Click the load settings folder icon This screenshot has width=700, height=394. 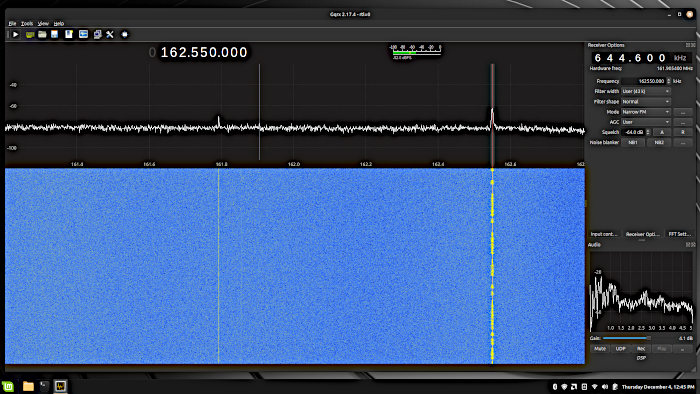tap(42, 34)
